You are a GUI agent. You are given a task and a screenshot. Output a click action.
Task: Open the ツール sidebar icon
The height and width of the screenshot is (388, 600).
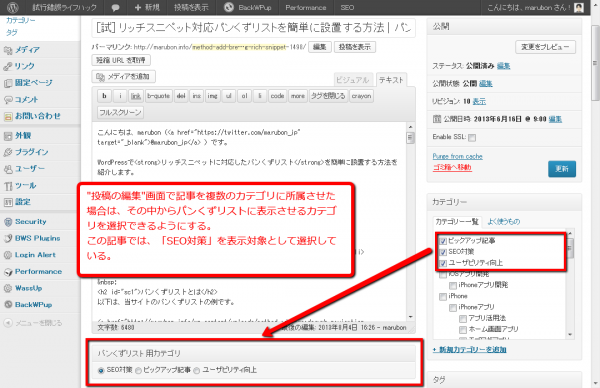point(8,186)
